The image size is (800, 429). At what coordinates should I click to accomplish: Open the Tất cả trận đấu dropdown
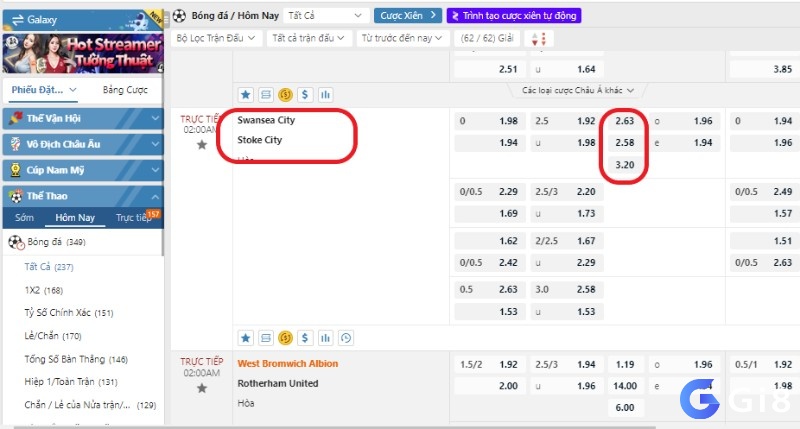click(309, 38)
